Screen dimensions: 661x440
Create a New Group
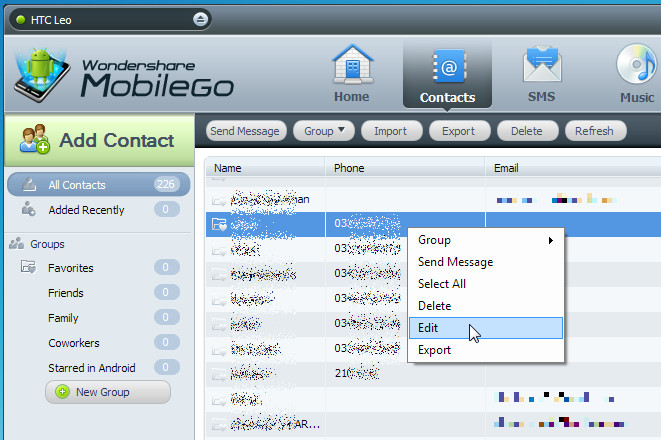pyautogui.click(x=108, y=392)
